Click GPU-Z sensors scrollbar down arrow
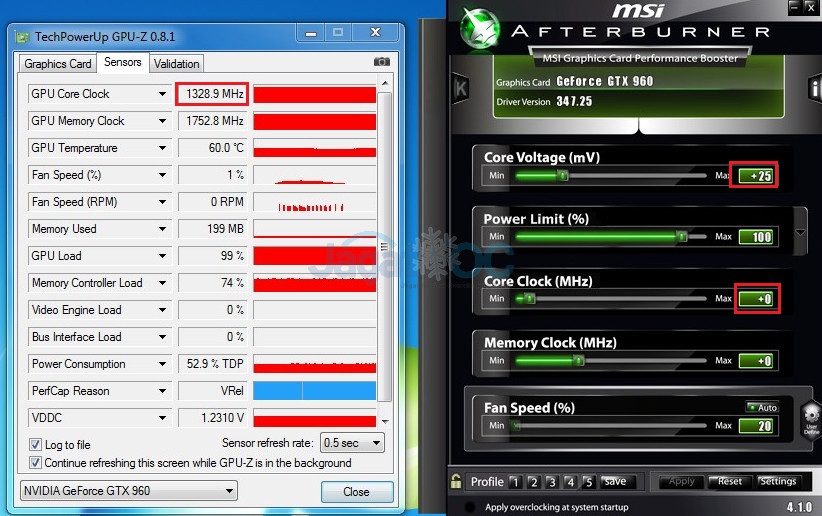 385,421
